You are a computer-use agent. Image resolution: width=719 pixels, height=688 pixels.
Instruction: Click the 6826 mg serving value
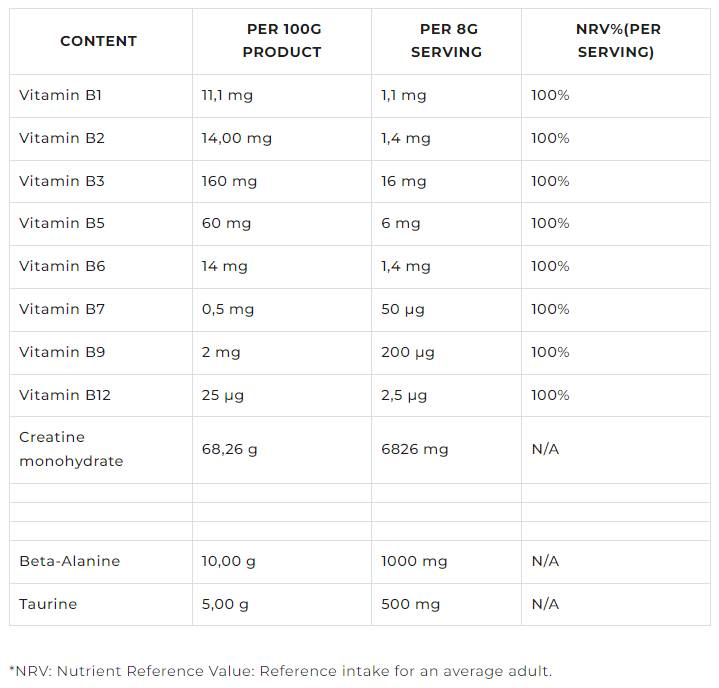tap(414, 449)
